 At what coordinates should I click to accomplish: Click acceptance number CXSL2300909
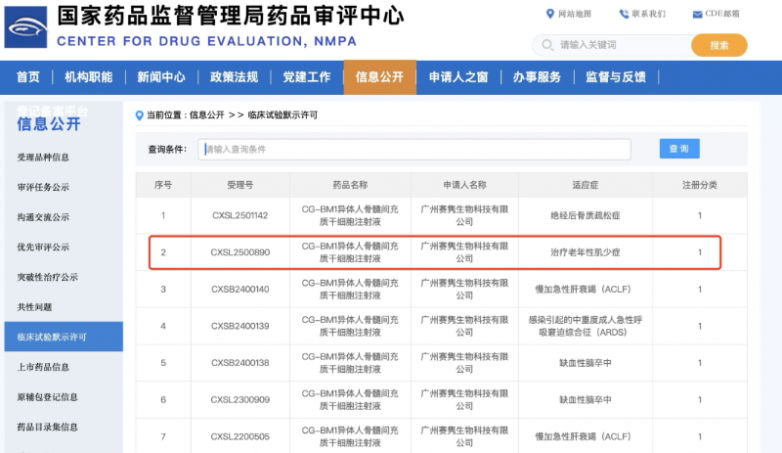[240, 400]
